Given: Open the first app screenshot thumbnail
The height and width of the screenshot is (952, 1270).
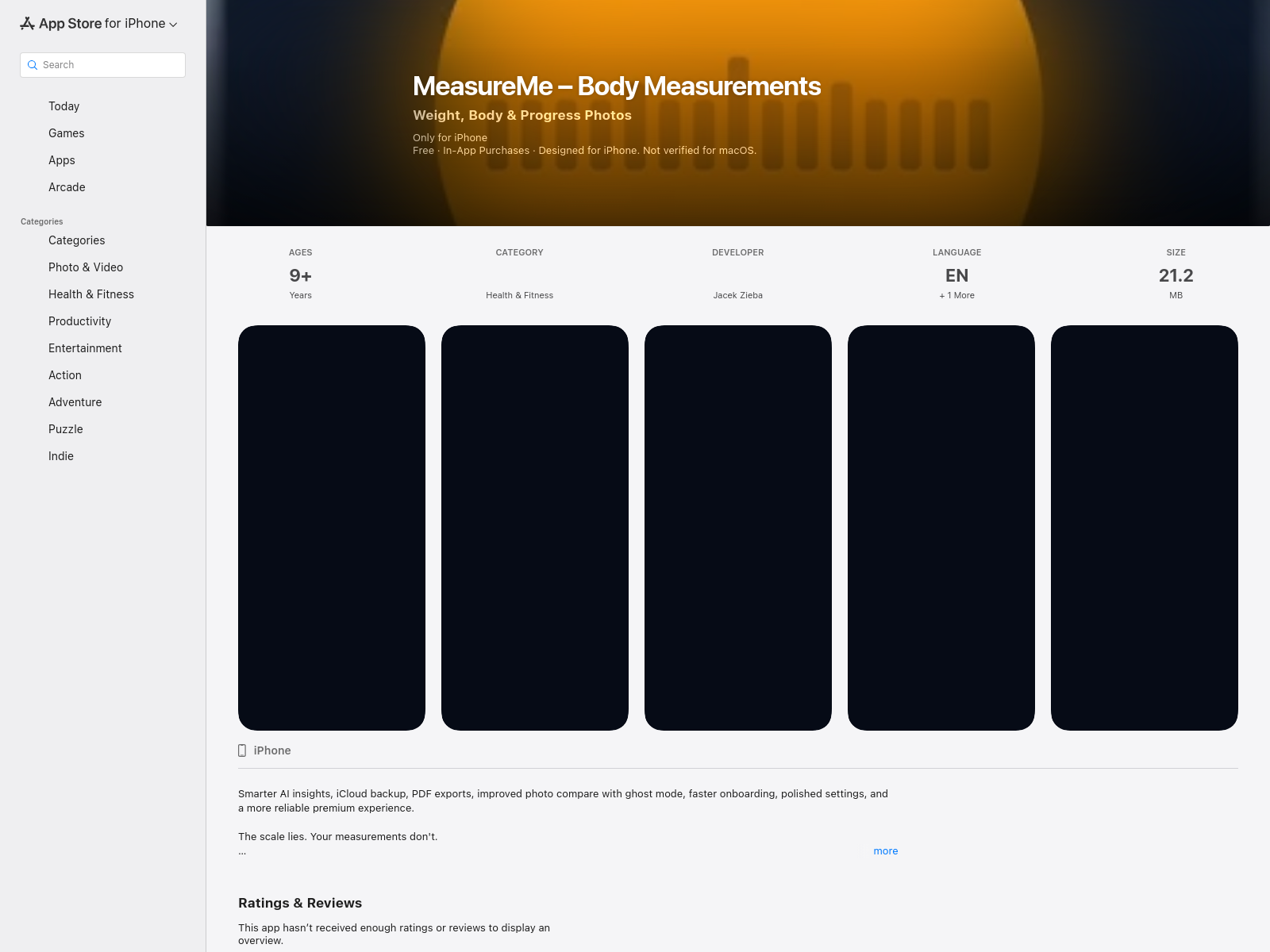Looking at the screenshot, I should 332,528.
